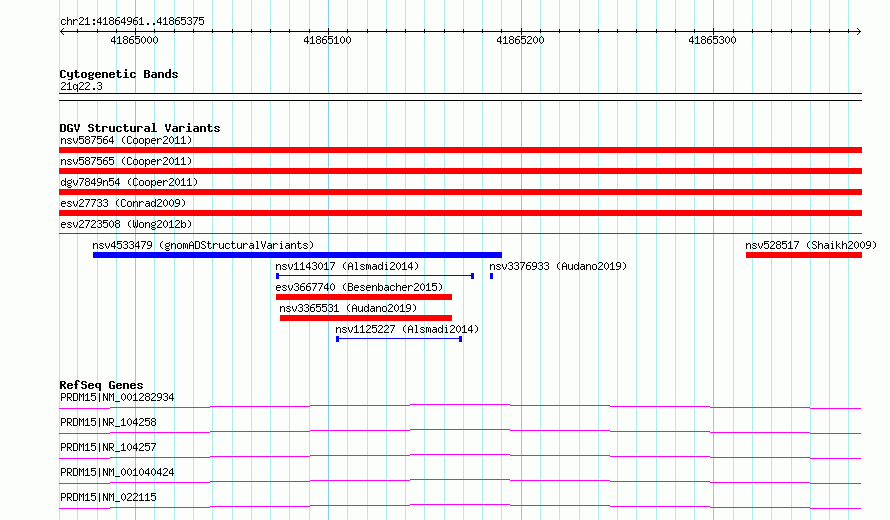Click the chr21:41864961..41865375 coordinate label
The width and height of the screenshot is (890, 520).
[x=132, y=22]
